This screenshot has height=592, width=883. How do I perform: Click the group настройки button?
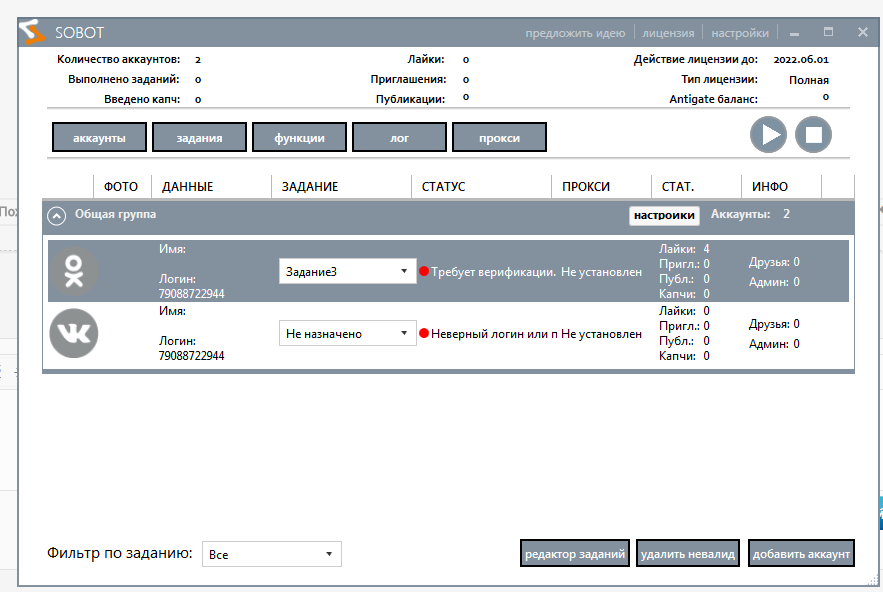(664, 215)
